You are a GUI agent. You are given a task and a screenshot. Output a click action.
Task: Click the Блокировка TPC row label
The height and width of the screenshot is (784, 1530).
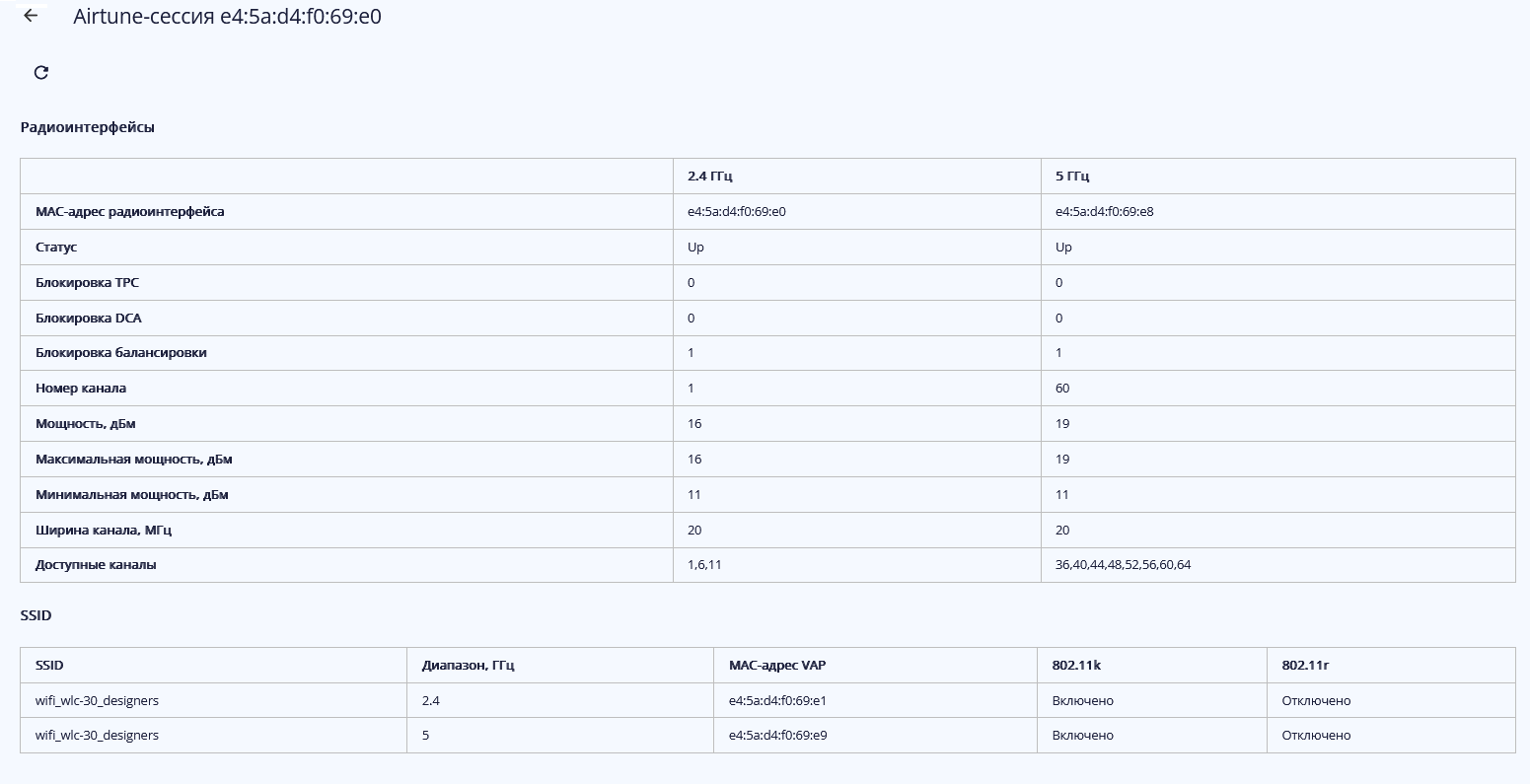coord(87,282)
